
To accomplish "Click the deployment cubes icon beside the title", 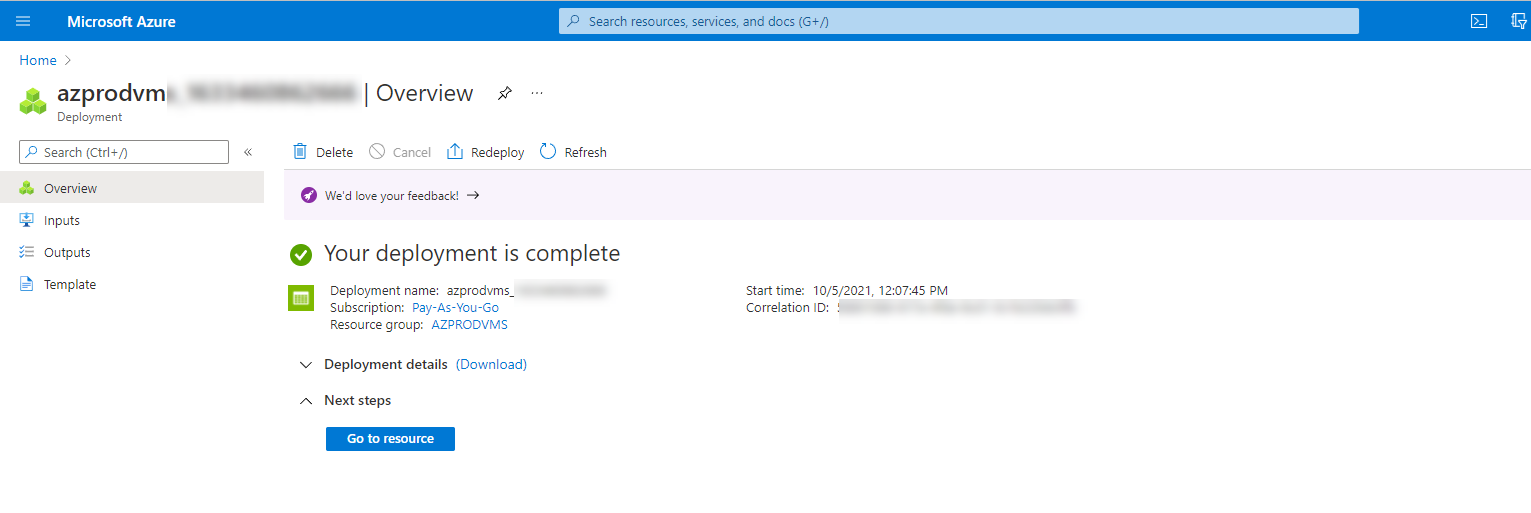I will click(x=34, y=100).
